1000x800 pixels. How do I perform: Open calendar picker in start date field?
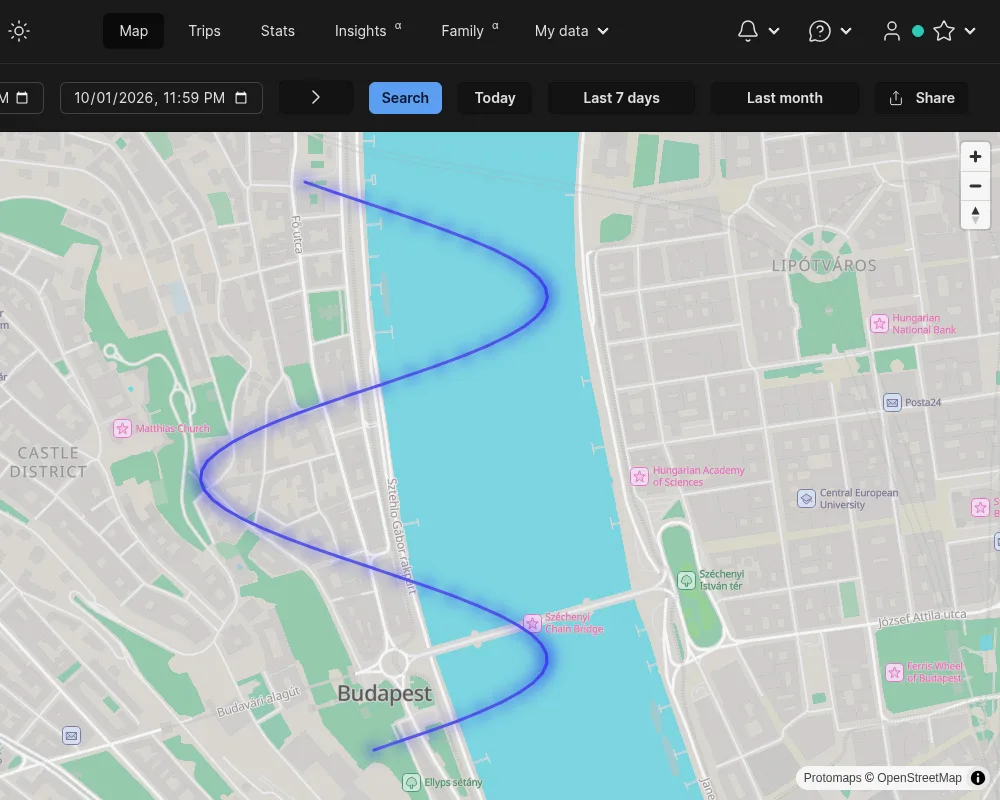[x=22, y=98]
